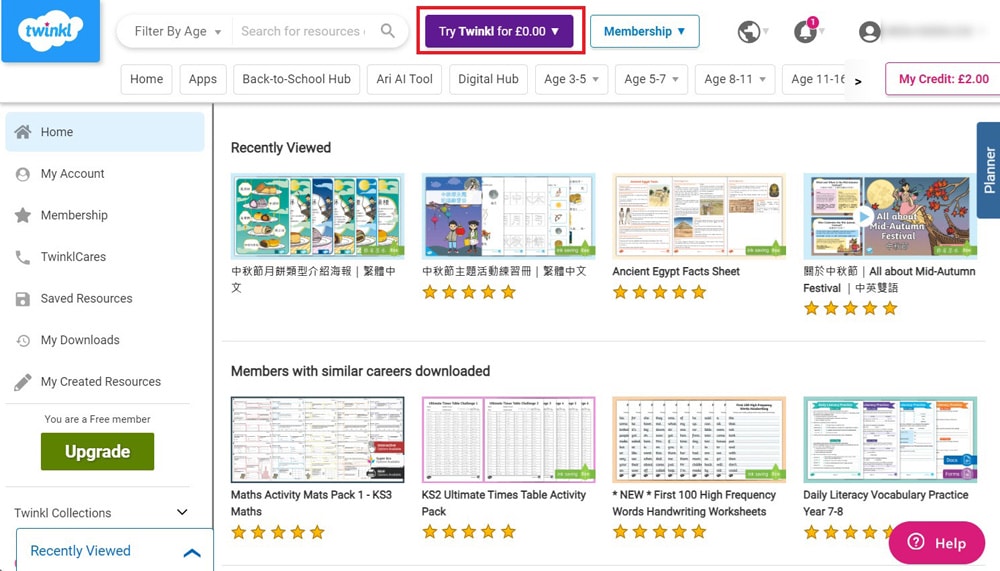
Task: Click the star rating under Ancient Egypt Facts Sheet
Action: (x=659, y=292)
